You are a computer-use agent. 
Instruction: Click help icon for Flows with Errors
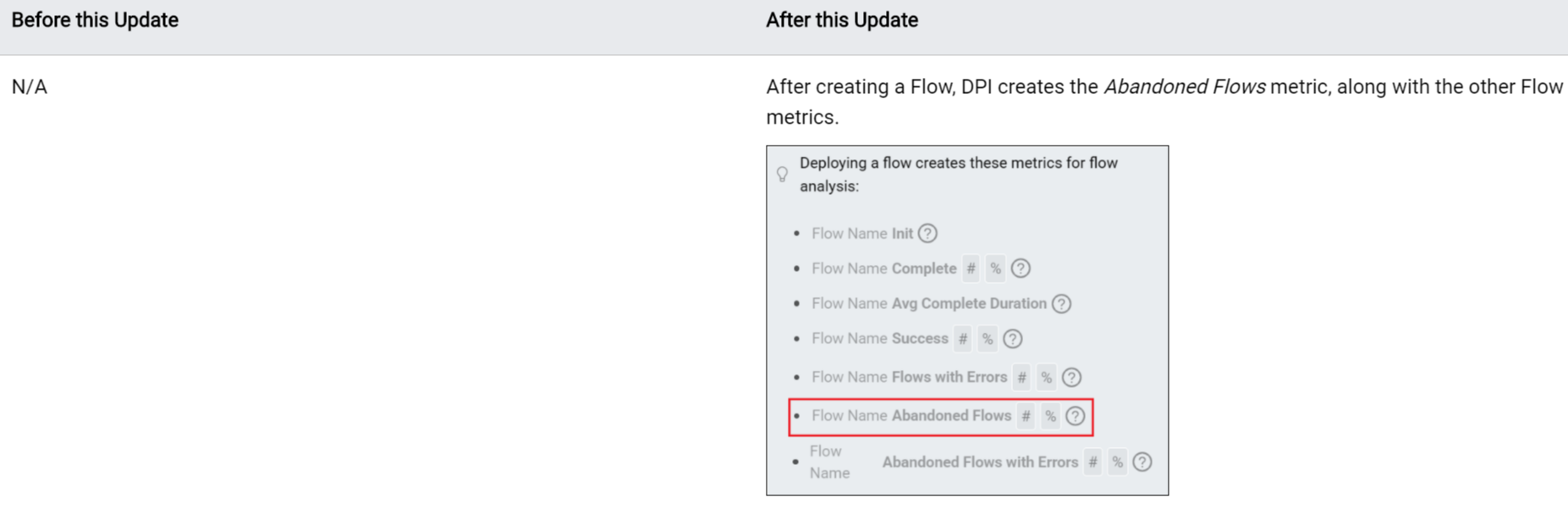pyautogui.click(x=1071, y=378)
